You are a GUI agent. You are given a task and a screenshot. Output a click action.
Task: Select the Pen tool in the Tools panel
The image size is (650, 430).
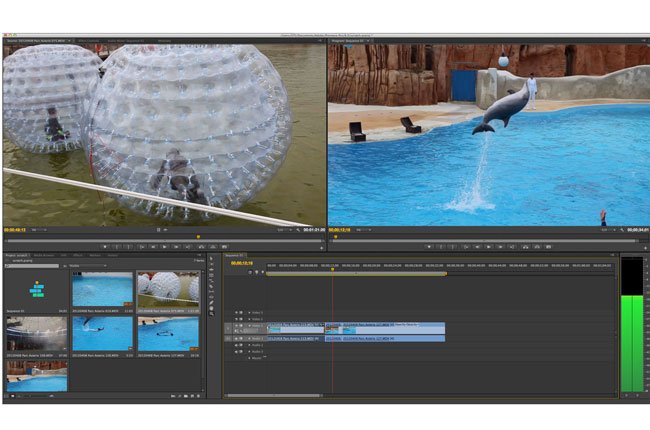pos(211,302)
